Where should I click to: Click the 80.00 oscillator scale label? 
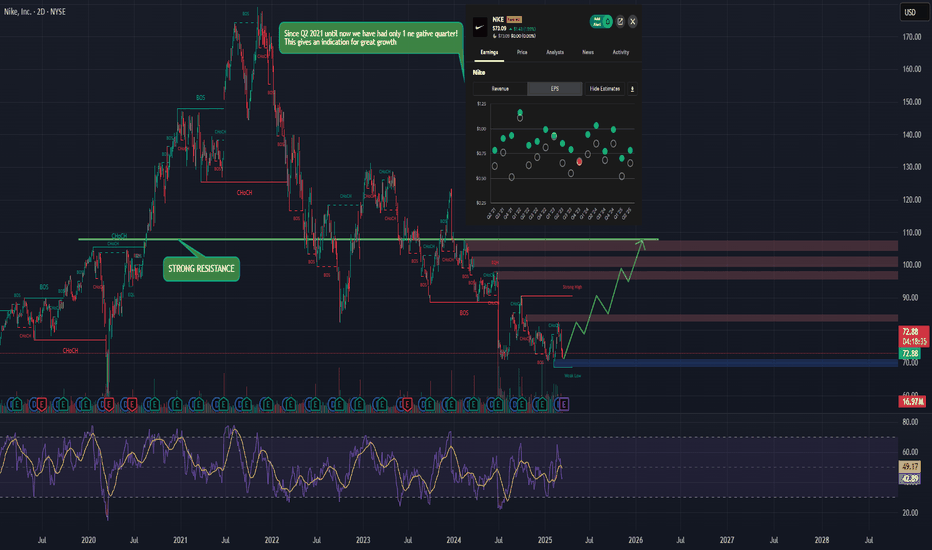910,422
